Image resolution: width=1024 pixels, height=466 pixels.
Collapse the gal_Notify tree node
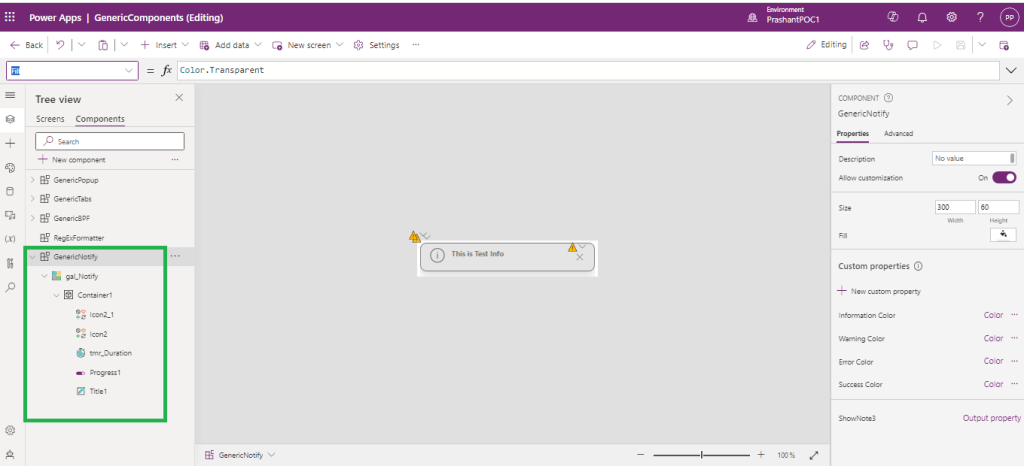pyautogui.click(x=44, y=276)
